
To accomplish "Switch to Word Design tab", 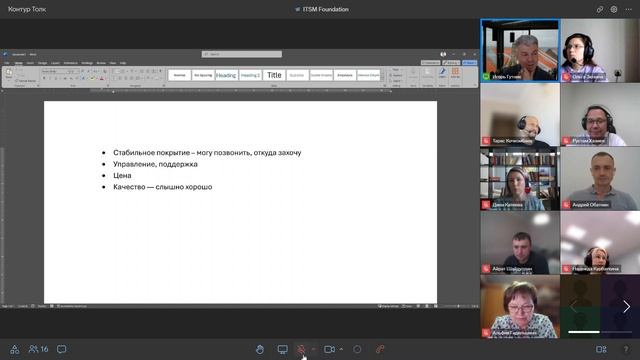I will pyautogui.click(x=42, y=63).
